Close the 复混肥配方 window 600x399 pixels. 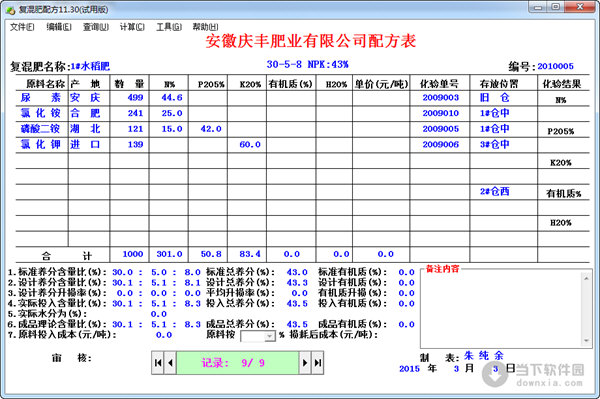pyautogui.click(x=580, y=7)
